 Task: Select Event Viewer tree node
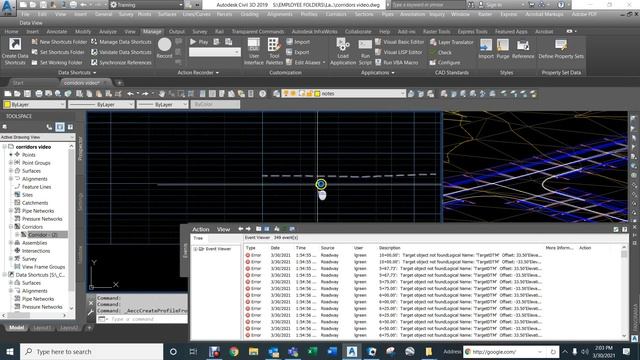[218, 249]
